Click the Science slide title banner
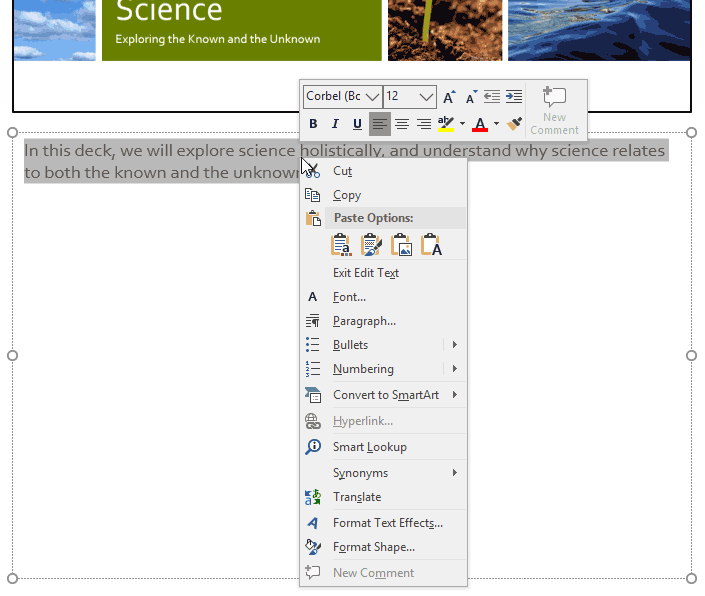This screenshot has height=596, width=705. (x=241, y=25)
